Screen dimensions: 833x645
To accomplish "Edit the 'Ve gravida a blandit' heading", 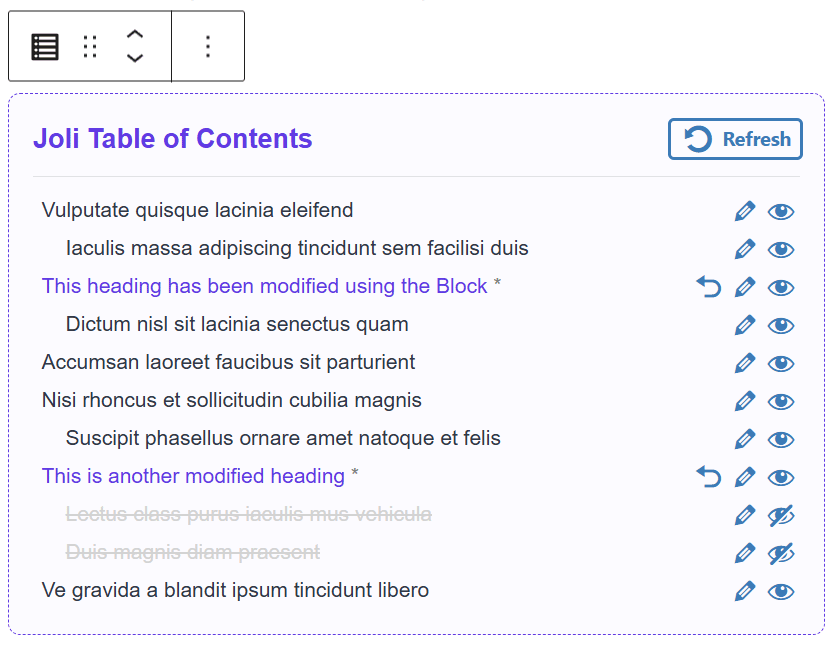I will [x=744, y=591].
